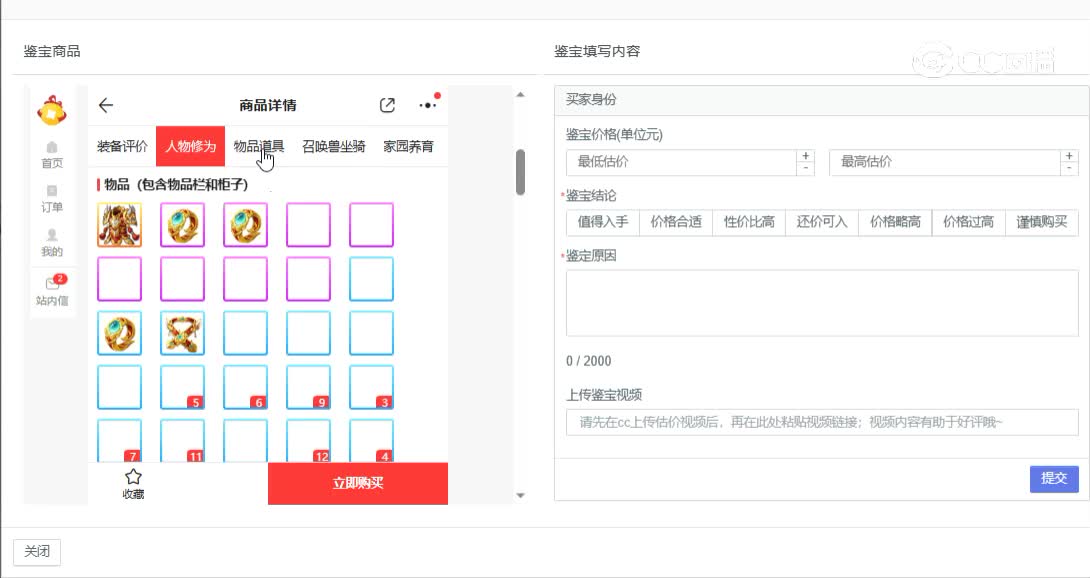Image resolution: width=1090 pixels, height=578 pixels.
Task: Click the 鉴定原因 text area
Action: 822,303
